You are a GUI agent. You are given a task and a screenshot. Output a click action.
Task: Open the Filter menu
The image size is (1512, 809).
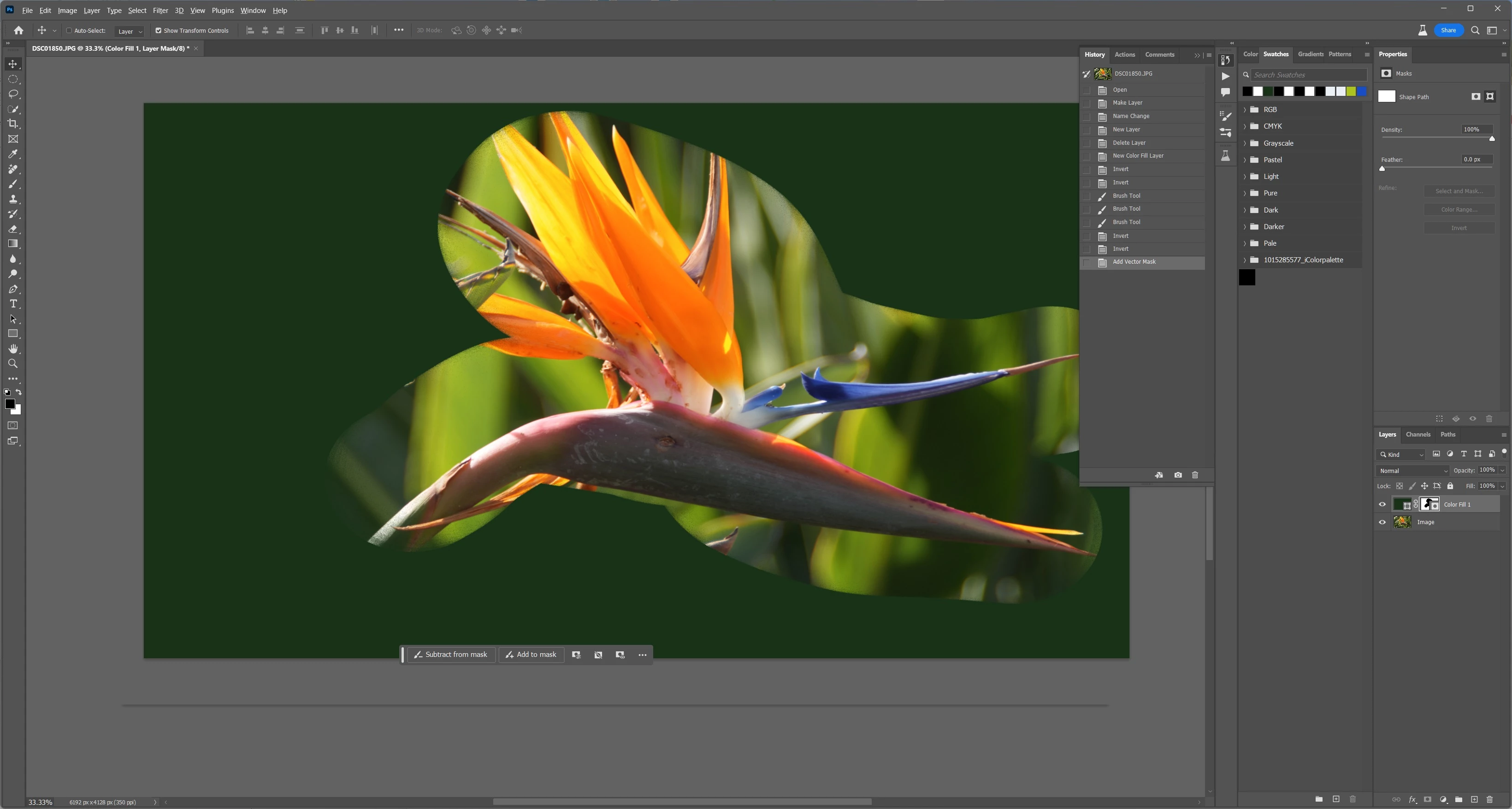coord(159,11)
